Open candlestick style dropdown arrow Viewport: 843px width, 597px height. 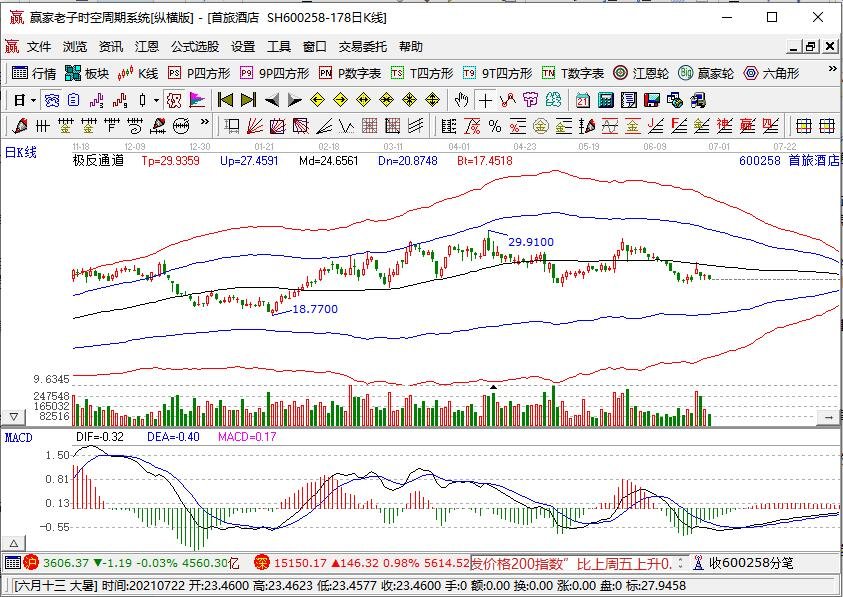pos(156,101)
